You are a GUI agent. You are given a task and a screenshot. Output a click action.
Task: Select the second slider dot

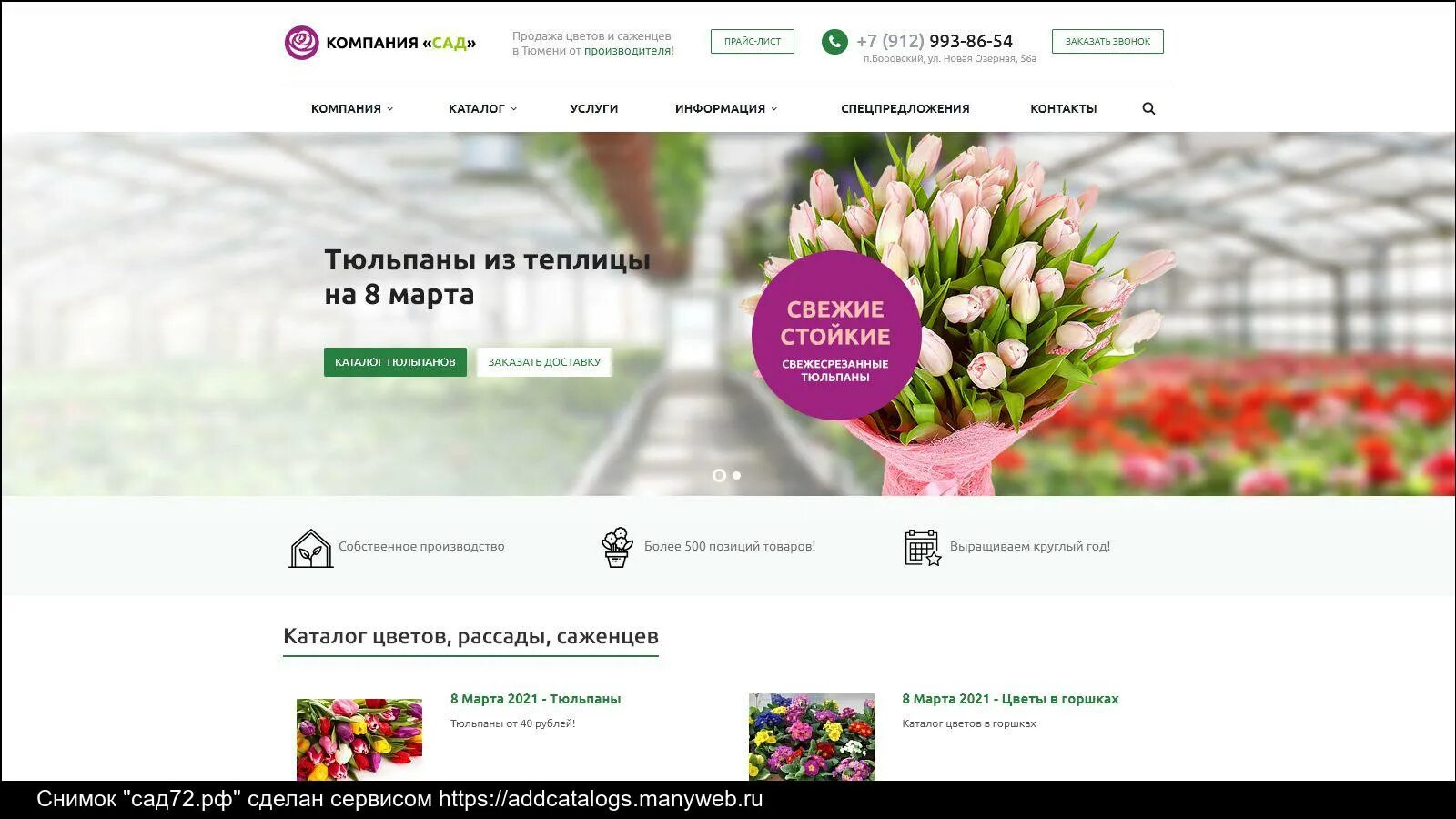[737, 475]
